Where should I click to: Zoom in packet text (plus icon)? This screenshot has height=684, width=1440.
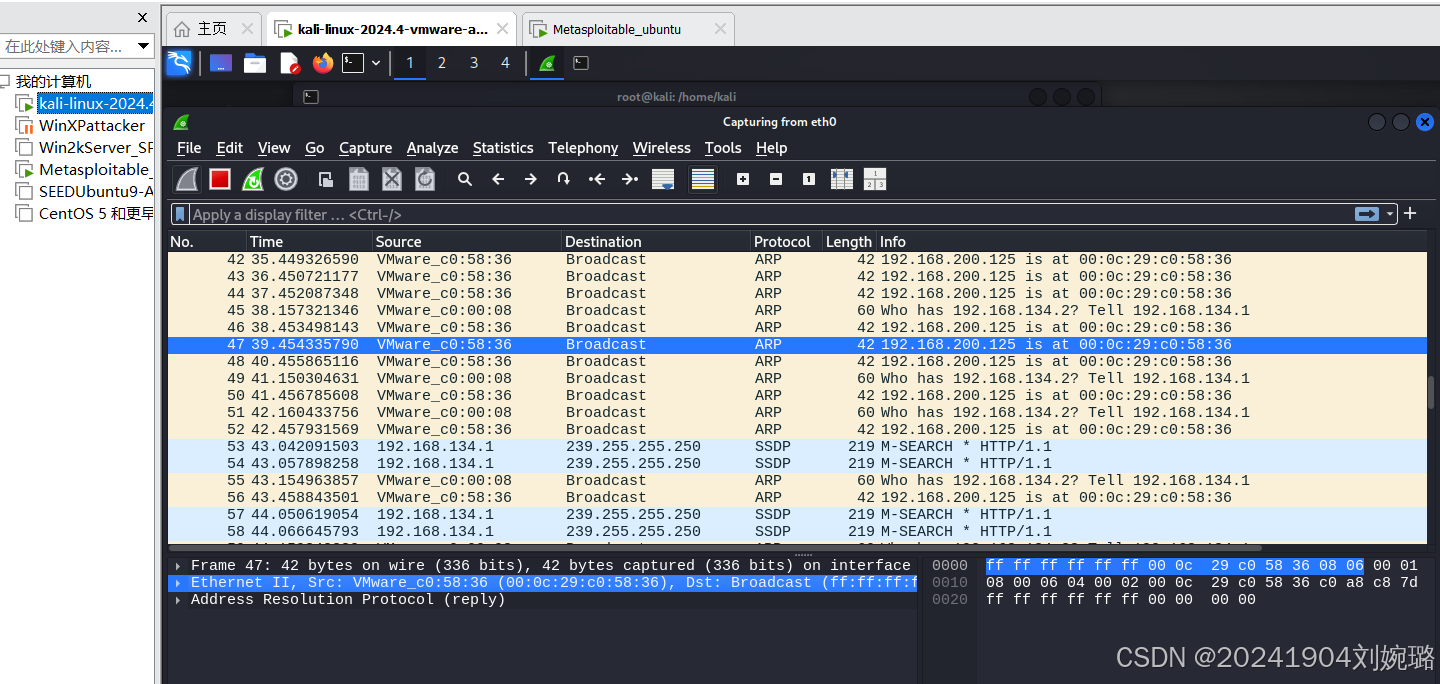click(743, 179)
